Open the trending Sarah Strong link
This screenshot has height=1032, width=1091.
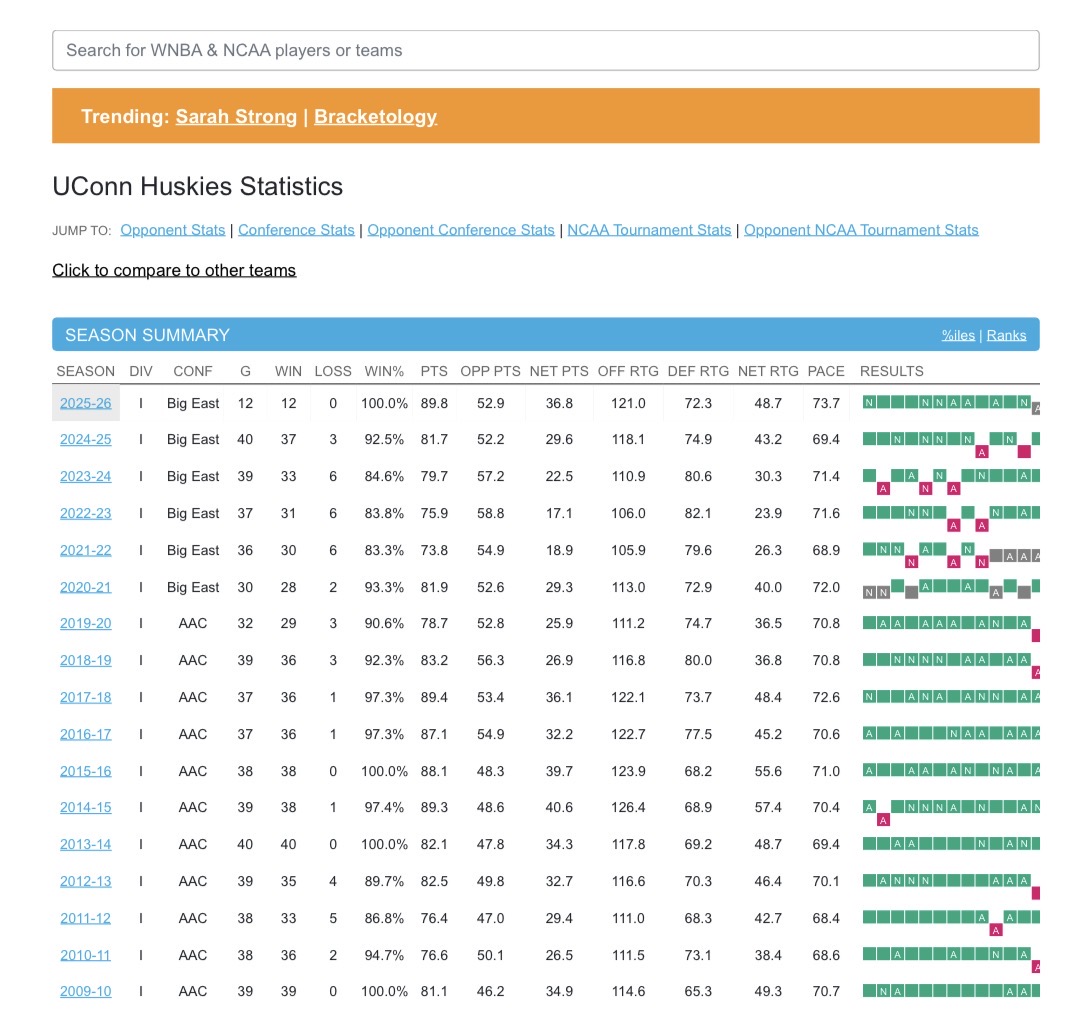point(236,116)
